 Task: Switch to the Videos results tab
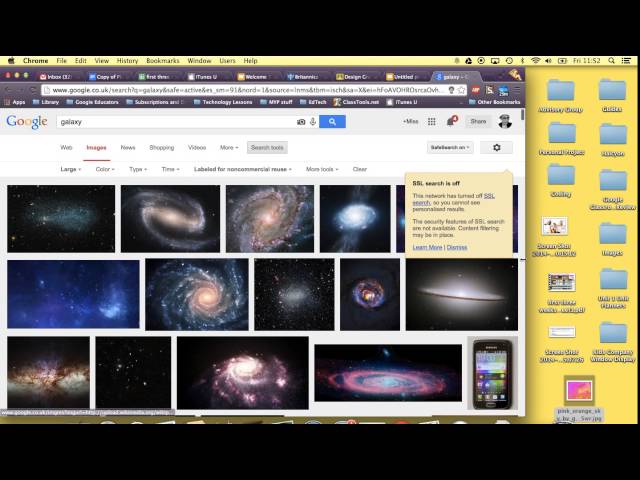click(x=197, y=147)
